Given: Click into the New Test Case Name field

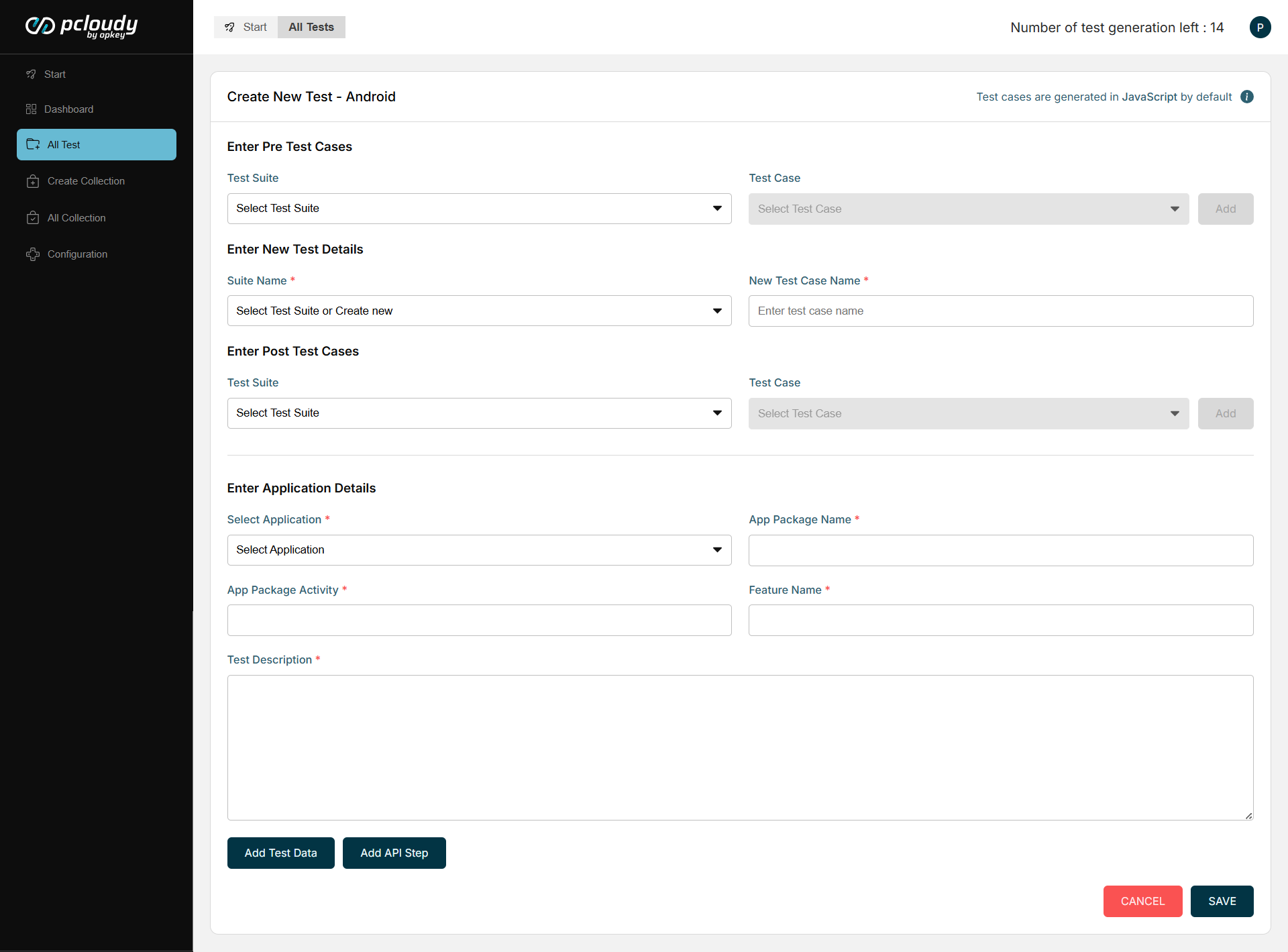Looking at the screenshot, I should pyautogui.click(x=1000, y=311).
